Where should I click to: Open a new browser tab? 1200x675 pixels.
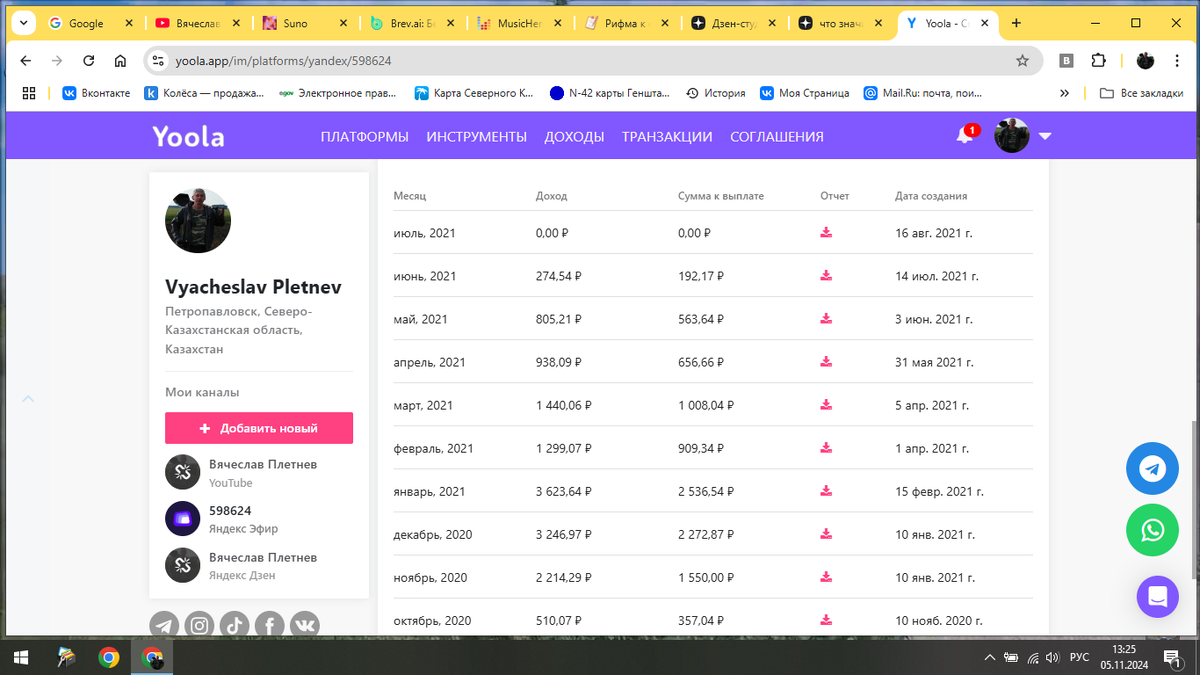click(1016, 23)
